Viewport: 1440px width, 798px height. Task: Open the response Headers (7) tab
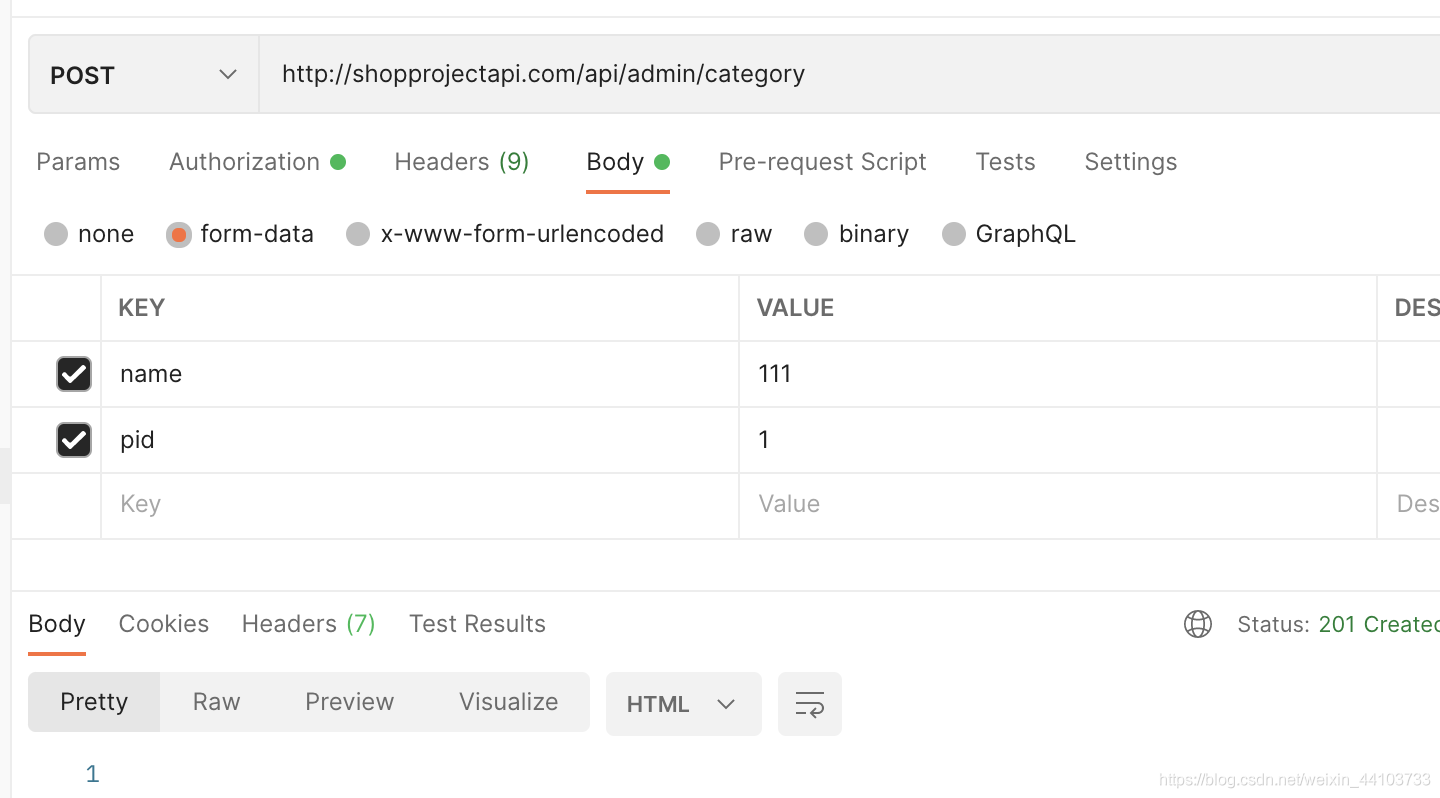309,624
